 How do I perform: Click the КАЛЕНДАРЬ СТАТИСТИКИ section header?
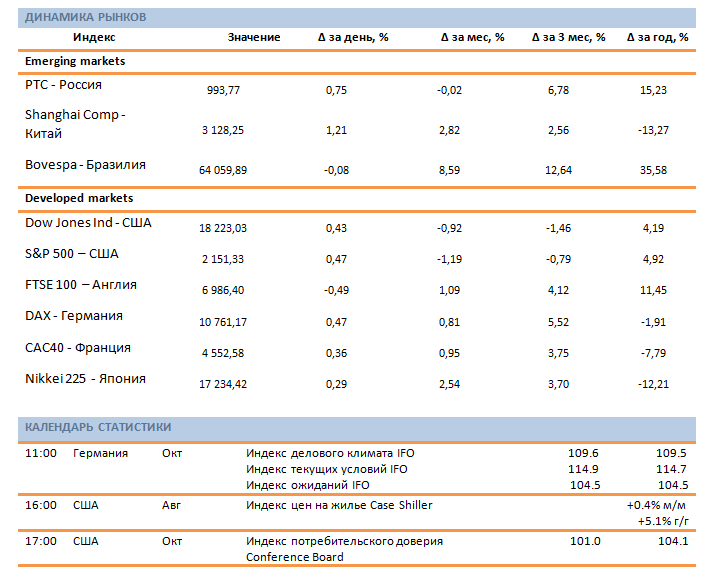coord(97,428)
